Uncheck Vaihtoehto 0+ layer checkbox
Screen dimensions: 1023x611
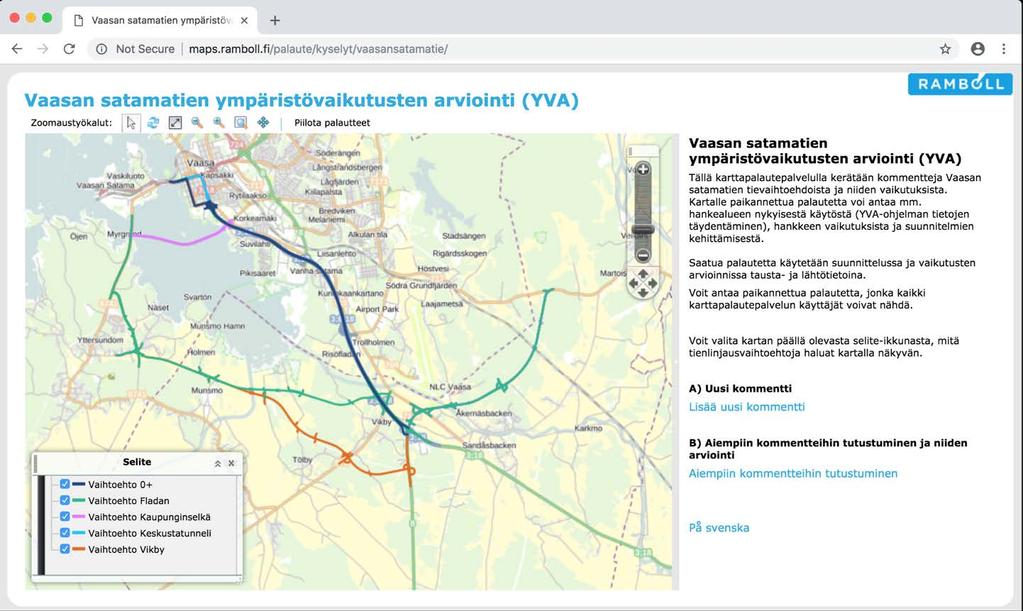[x=65, y=484]
